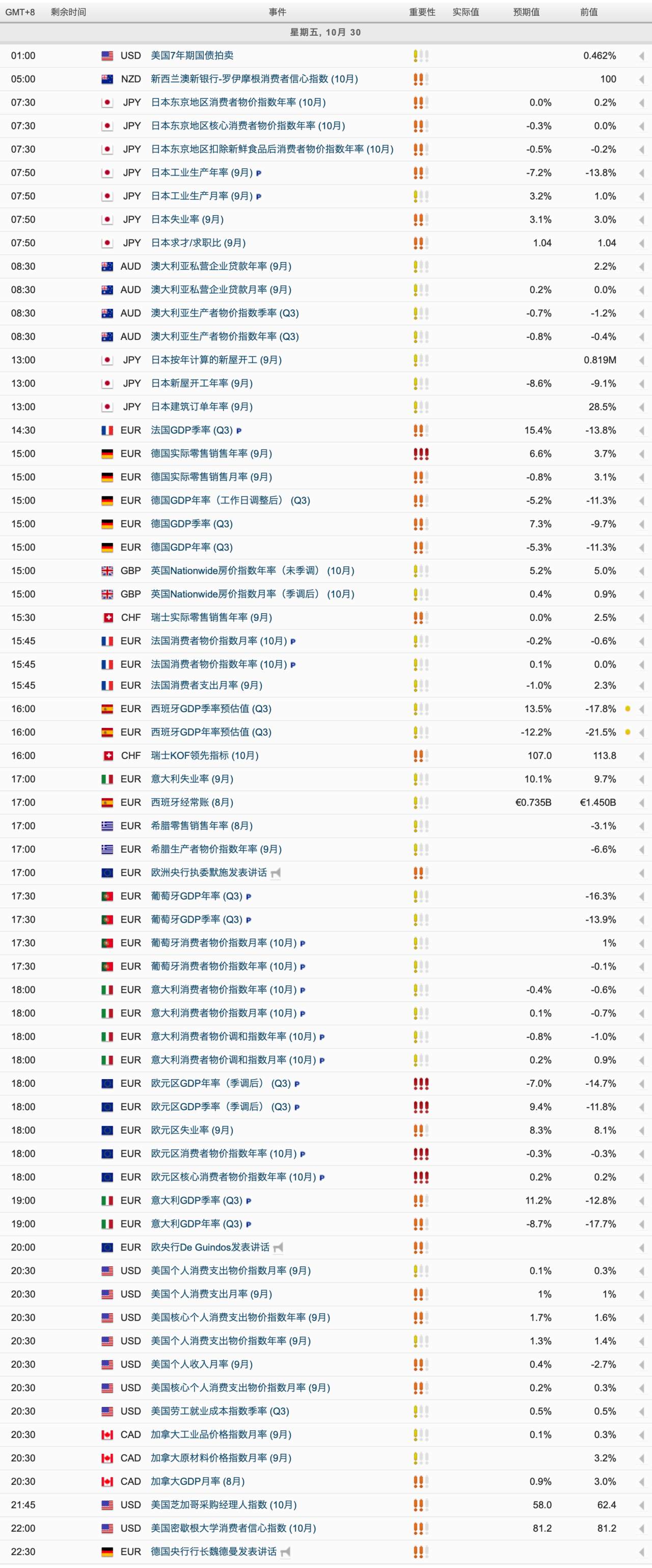Click yellow revision dot on 西班牙GDP季率预估值 row
Viewport: 652px width, 1568px height.
pos(628,709)
